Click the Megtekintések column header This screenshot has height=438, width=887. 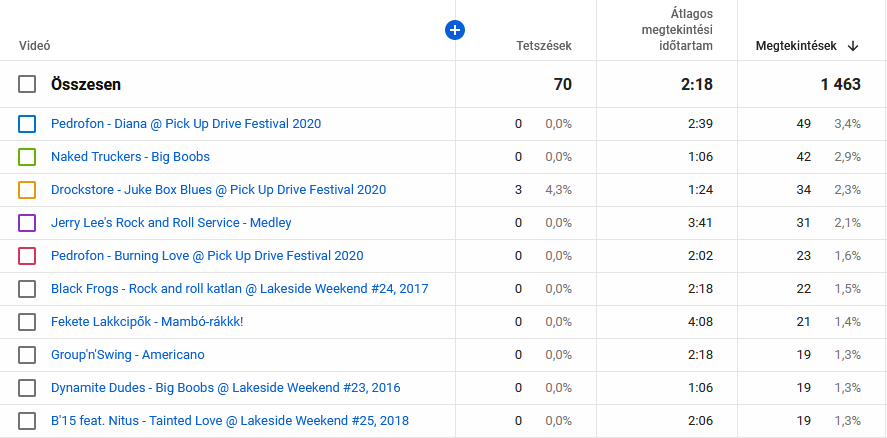pyautogui.click(x=797, y=46)
